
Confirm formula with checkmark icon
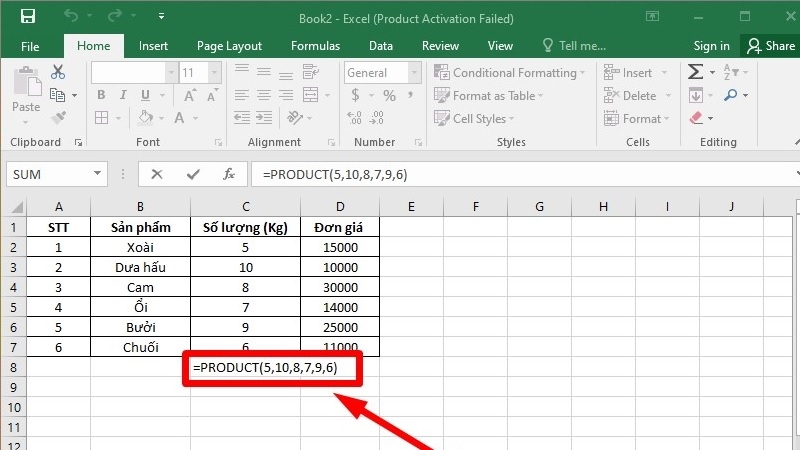(193, 174)
